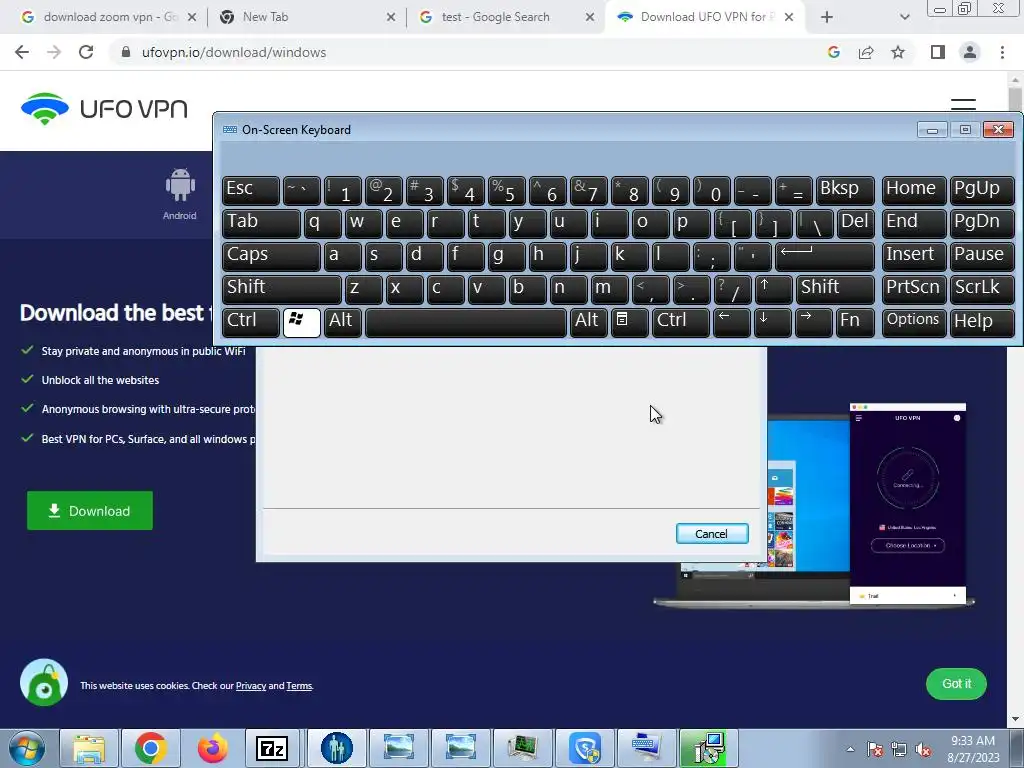Open 7-Zip from the taskbar
This screenshot has width=1024, height=768.
(x=272, y=748)
